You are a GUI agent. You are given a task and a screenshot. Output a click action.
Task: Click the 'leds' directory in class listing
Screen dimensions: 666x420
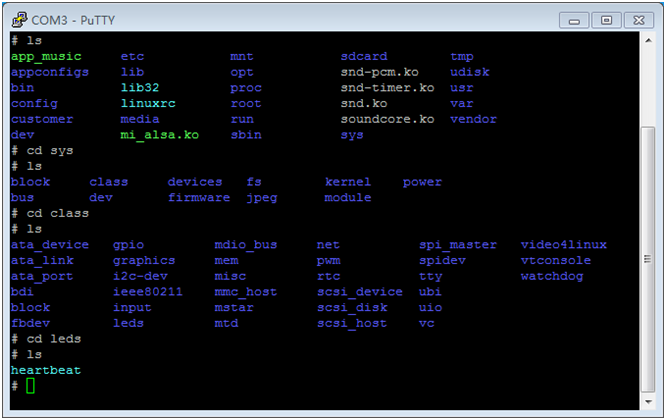point(128,323)
